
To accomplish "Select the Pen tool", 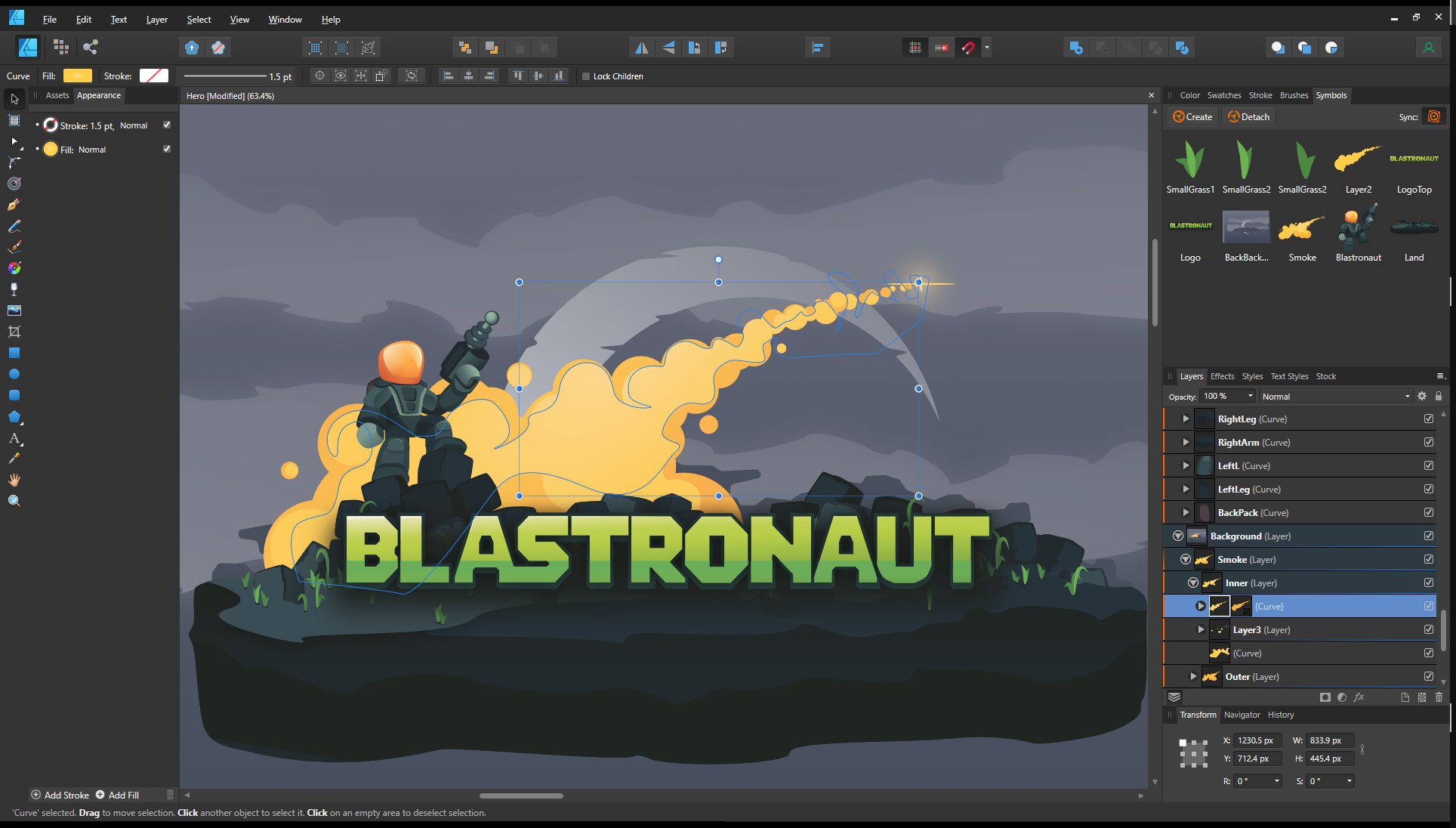I will 14,205.
